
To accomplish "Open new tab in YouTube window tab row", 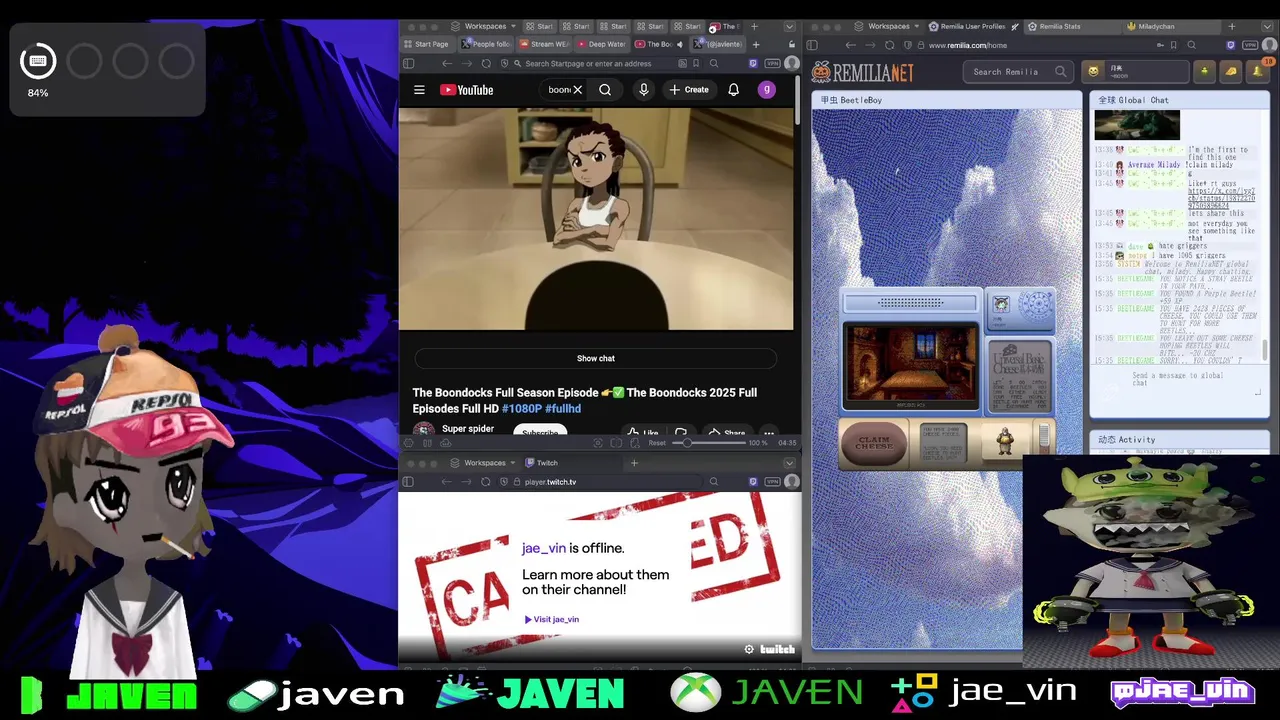I will pyautogui.click(x=756, y=44).
